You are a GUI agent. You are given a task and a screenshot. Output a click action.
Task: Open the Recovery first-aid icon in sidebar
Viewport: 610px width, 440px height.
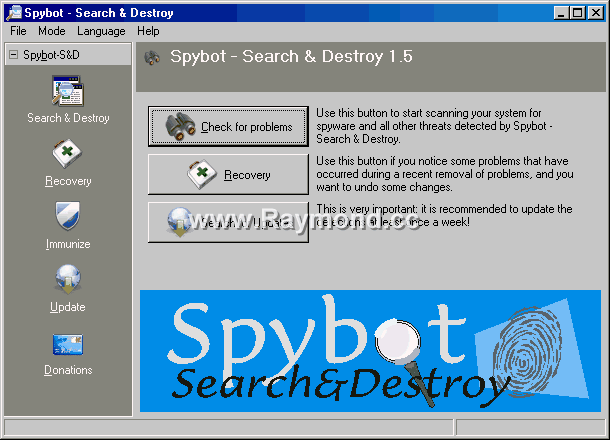[67, 154]
